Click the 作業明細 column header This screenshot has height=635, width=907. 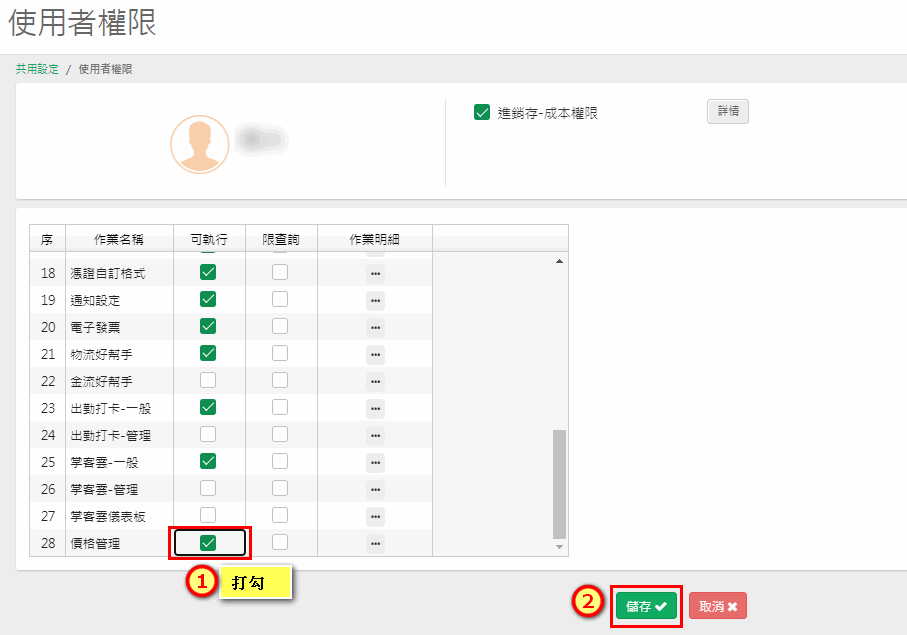[375, 239]
